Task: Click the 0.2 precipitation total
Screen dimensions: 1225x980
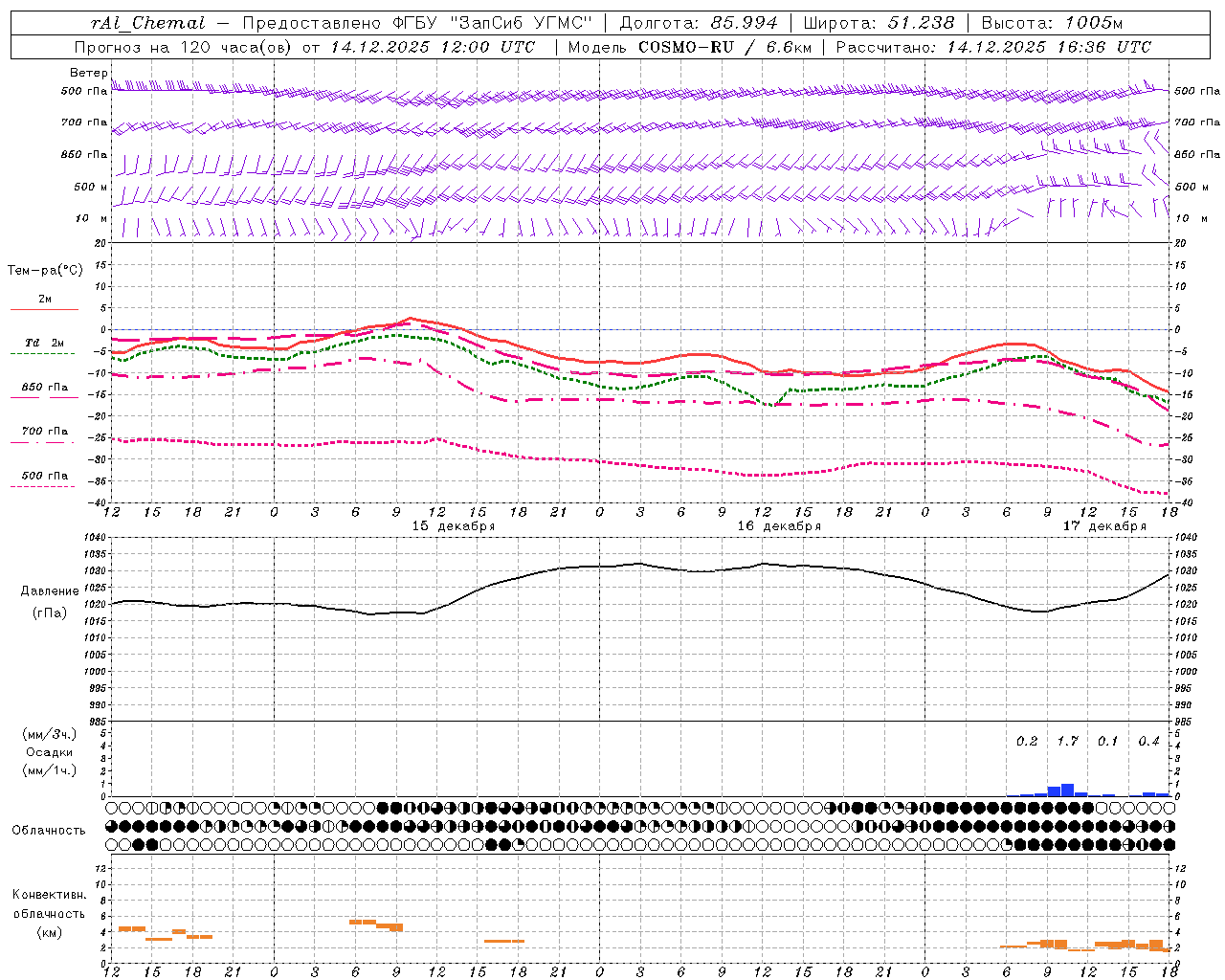Action: 1027,741
